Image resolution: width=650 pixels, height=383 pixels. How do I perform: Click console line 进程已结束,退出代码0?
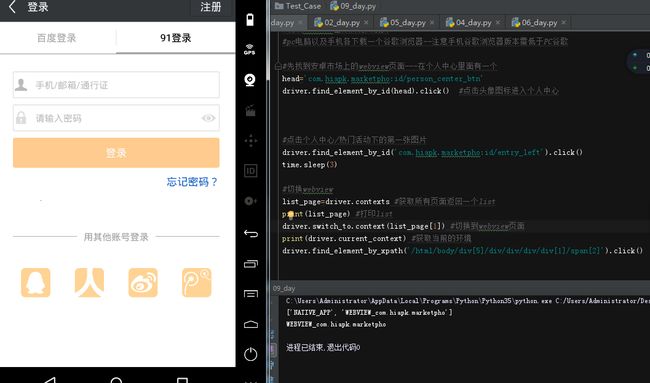point(323,347)
